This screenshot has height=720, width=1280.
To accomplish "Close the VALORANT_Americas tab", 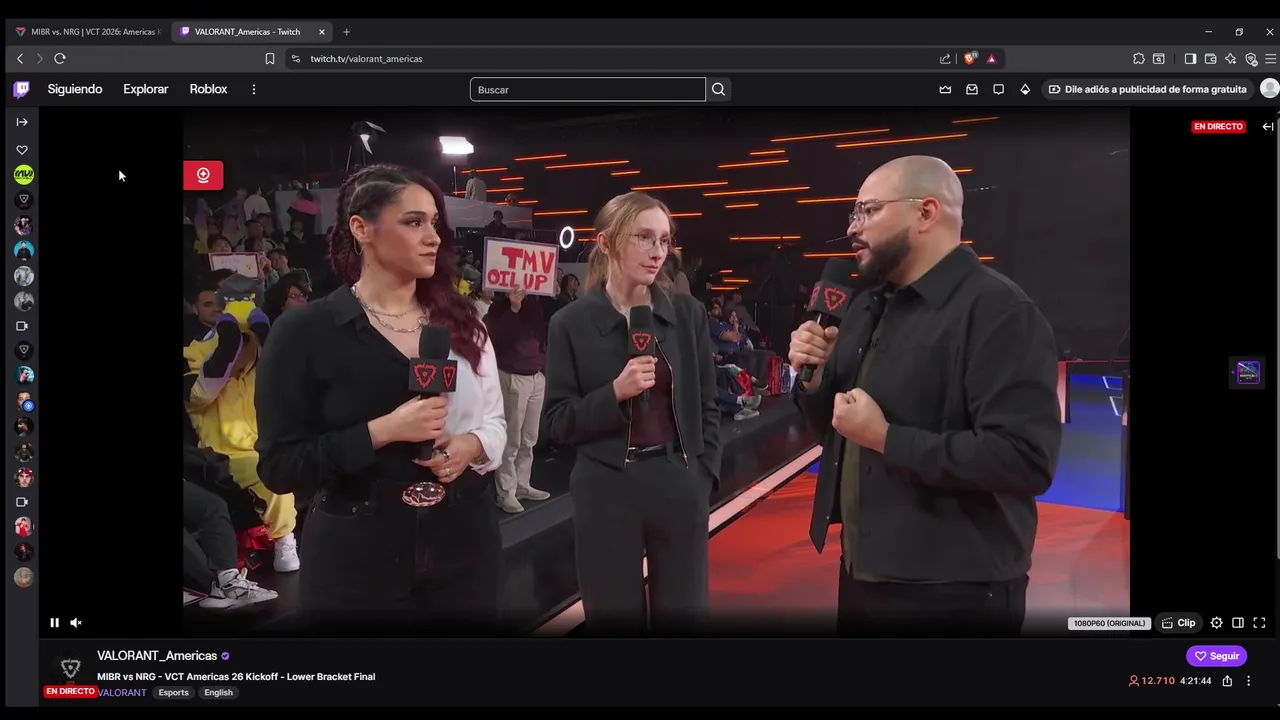I will pyautogui.click(x=322, y=32).
